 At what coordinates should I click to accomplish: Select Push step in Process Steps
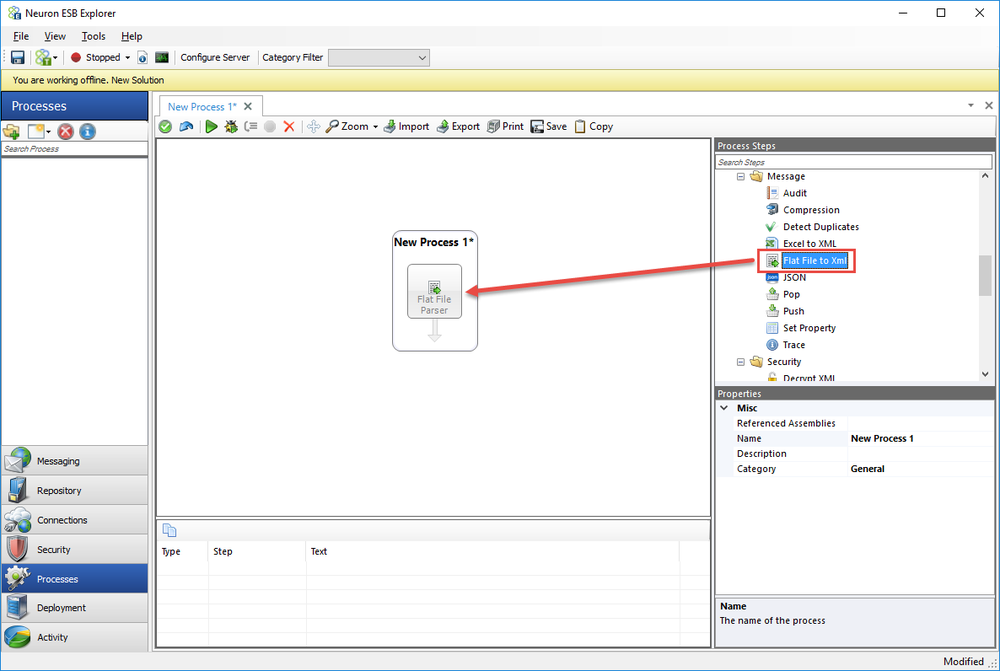point(793,311)
